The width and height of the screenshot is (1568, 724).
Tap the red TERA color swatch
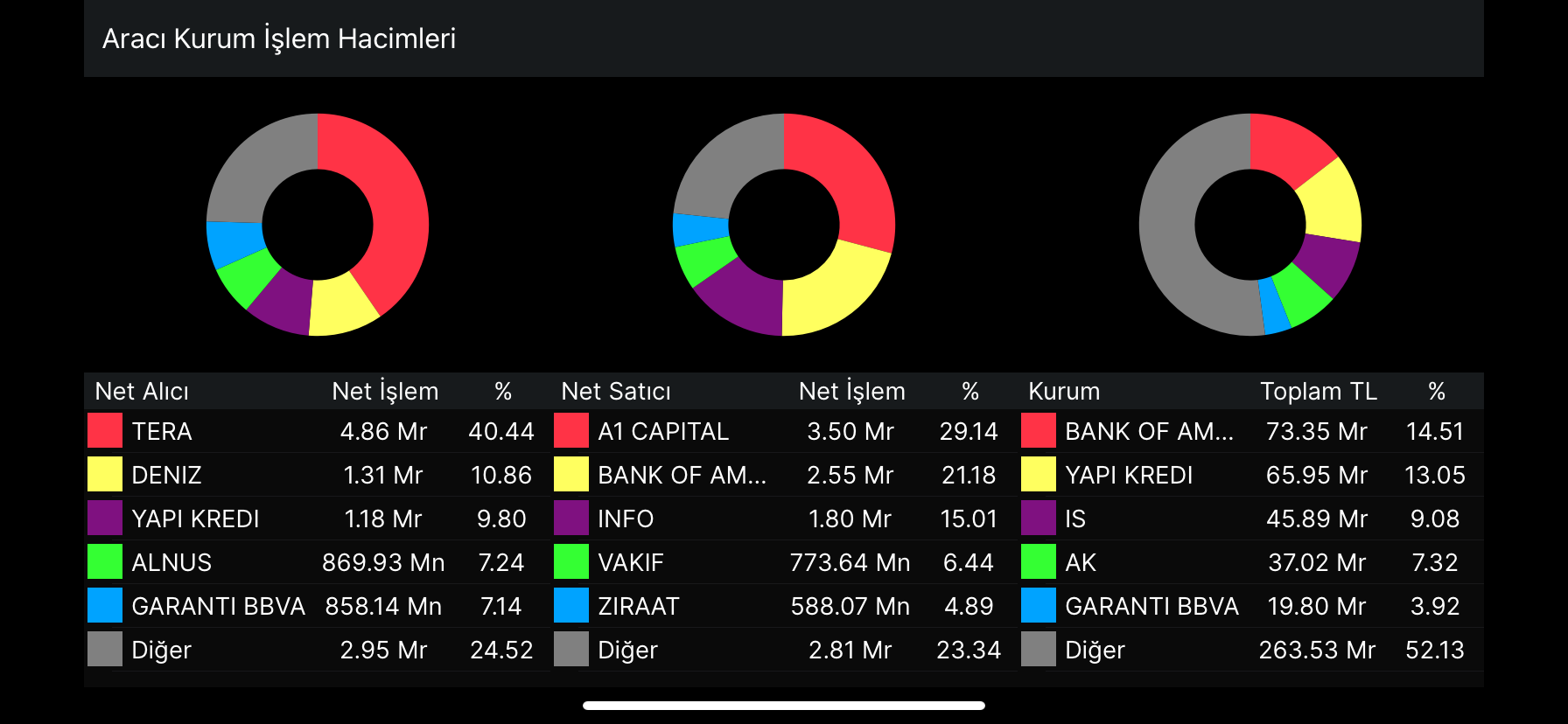click(105, 431)
